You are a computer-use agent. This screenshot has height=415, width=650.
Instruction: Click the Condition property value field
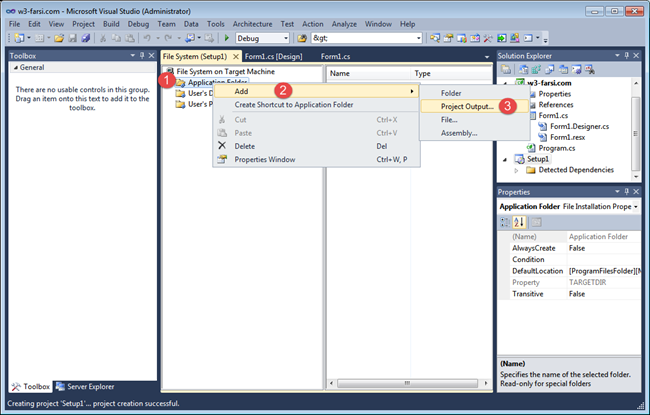click(x=604, y=260)
